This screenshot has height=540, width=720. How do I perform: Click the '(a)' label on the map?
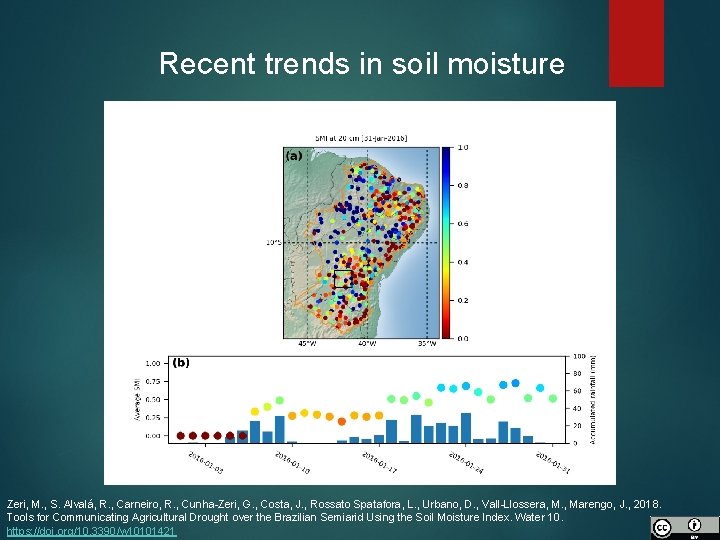pyautogui.click(x=294, y=156)
